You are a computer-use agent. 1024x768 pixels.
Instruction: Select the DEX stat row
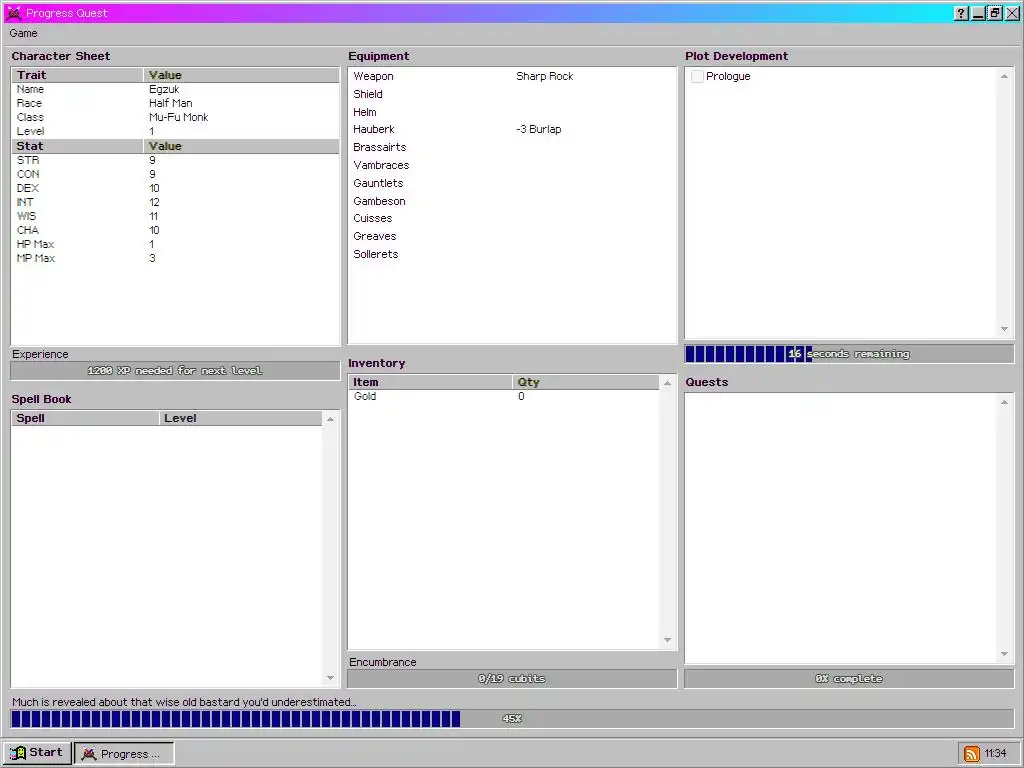pos(176,188)
